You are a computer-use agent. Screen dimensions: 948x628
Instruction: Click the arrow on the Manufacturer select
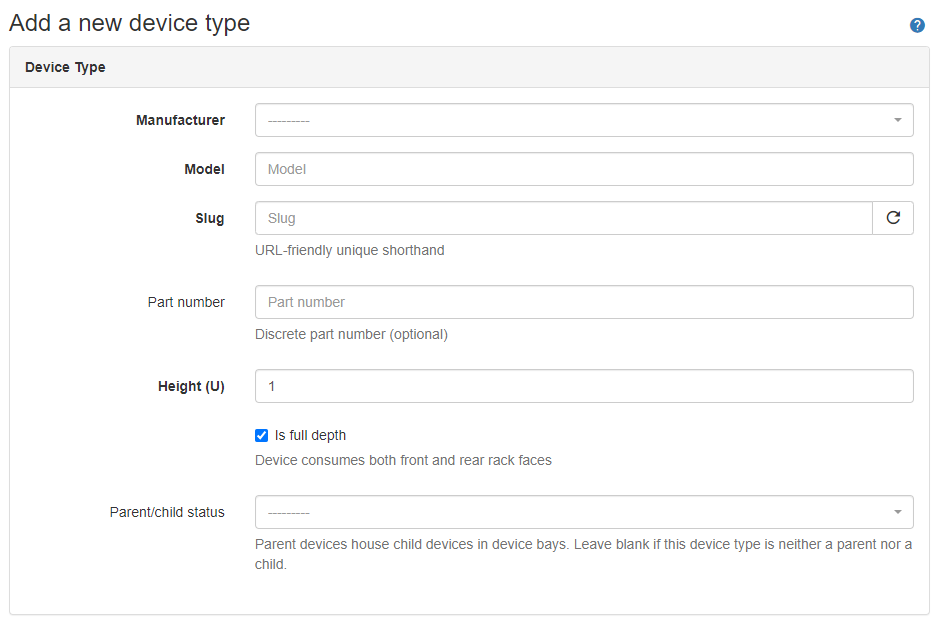tap(897, 120)
